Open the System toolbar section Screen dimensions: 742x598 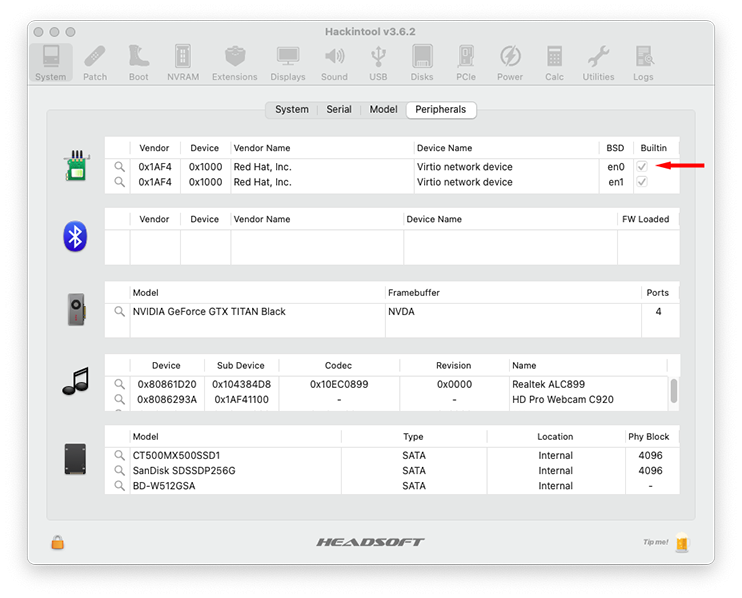coord(51,63)
